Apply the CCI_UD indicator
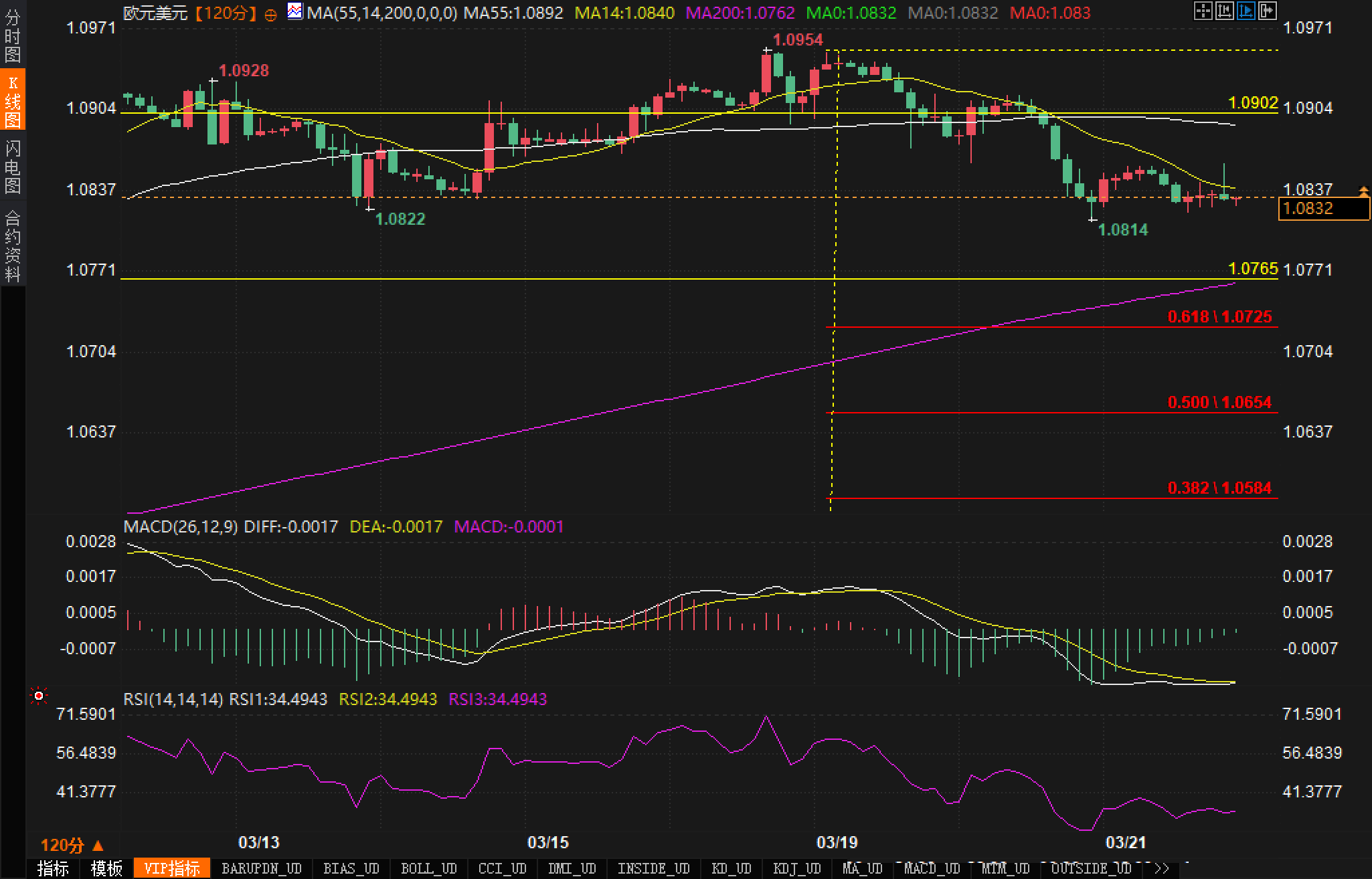Screen dimensions: 1372x879 pos(502,868)
